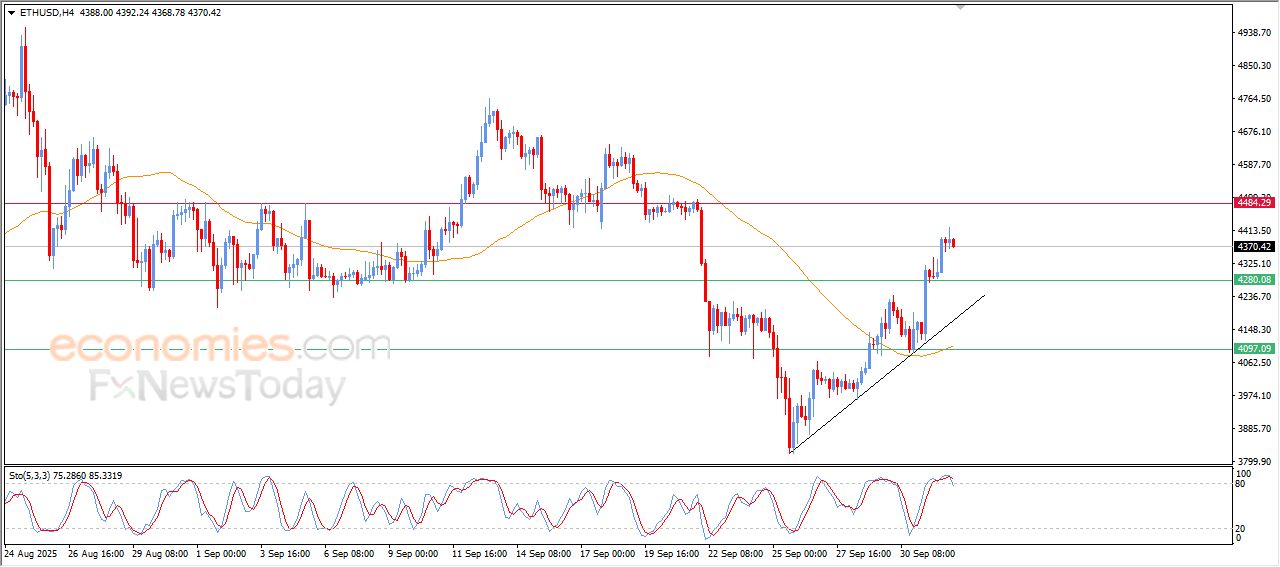Click the green 4097.09 price label
The width and height of the screenshot is (1280, 567).
click(1254, 349)
